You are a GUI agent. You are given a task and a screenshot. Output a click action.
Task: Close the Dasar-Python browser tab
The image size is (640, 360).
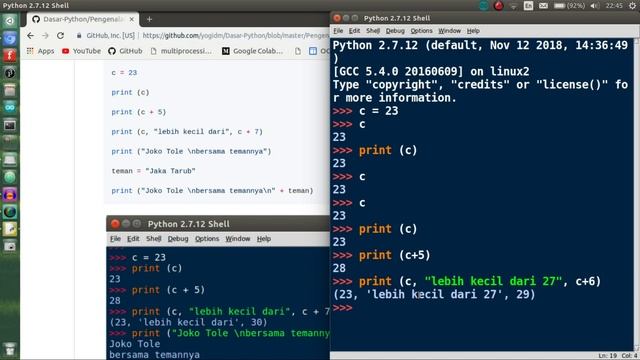click(x=131, y=19)
